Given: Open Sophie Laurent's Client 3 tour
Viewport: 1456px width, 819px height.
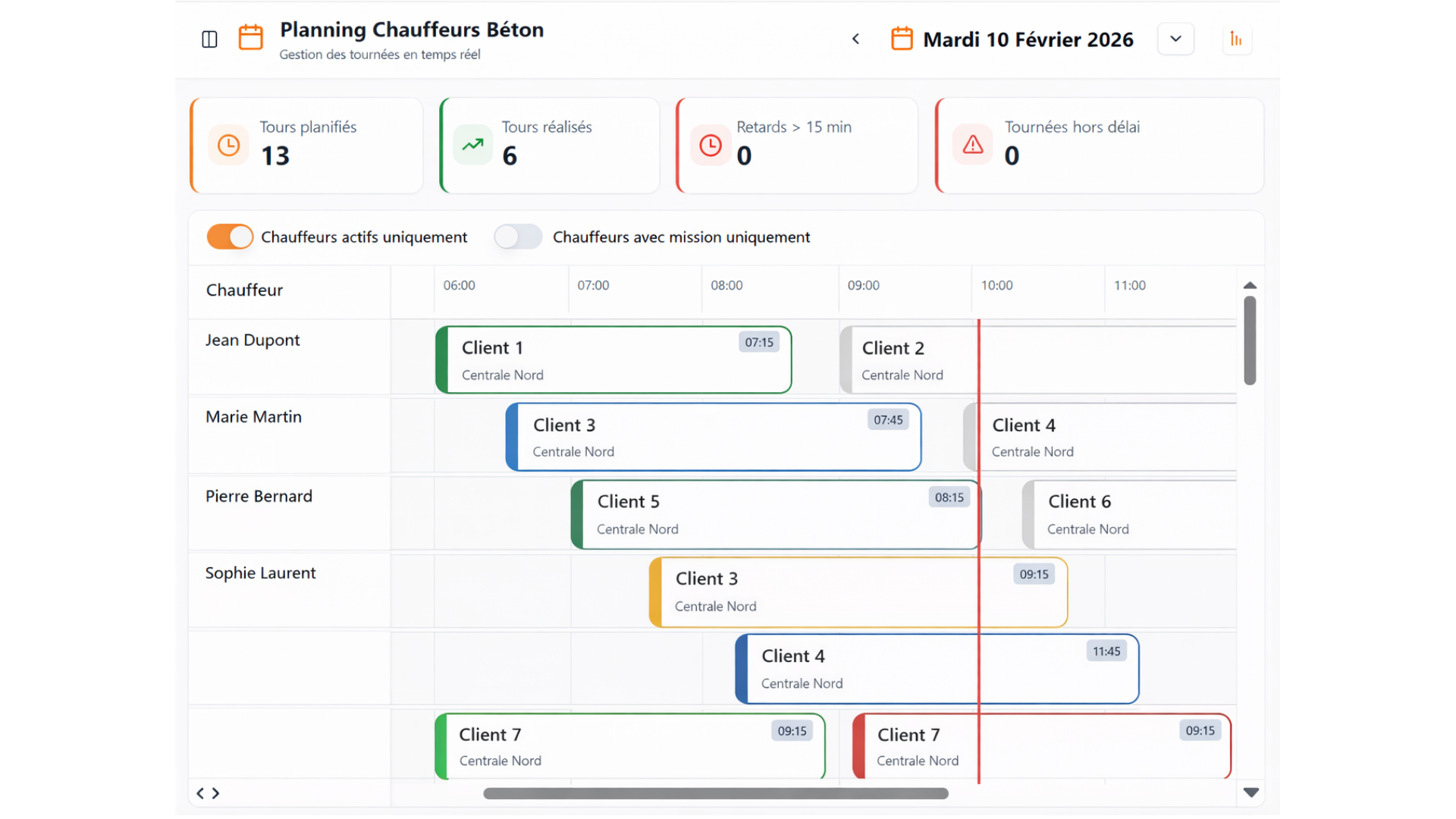Looking at the screenshot, I should coord(858,592).
